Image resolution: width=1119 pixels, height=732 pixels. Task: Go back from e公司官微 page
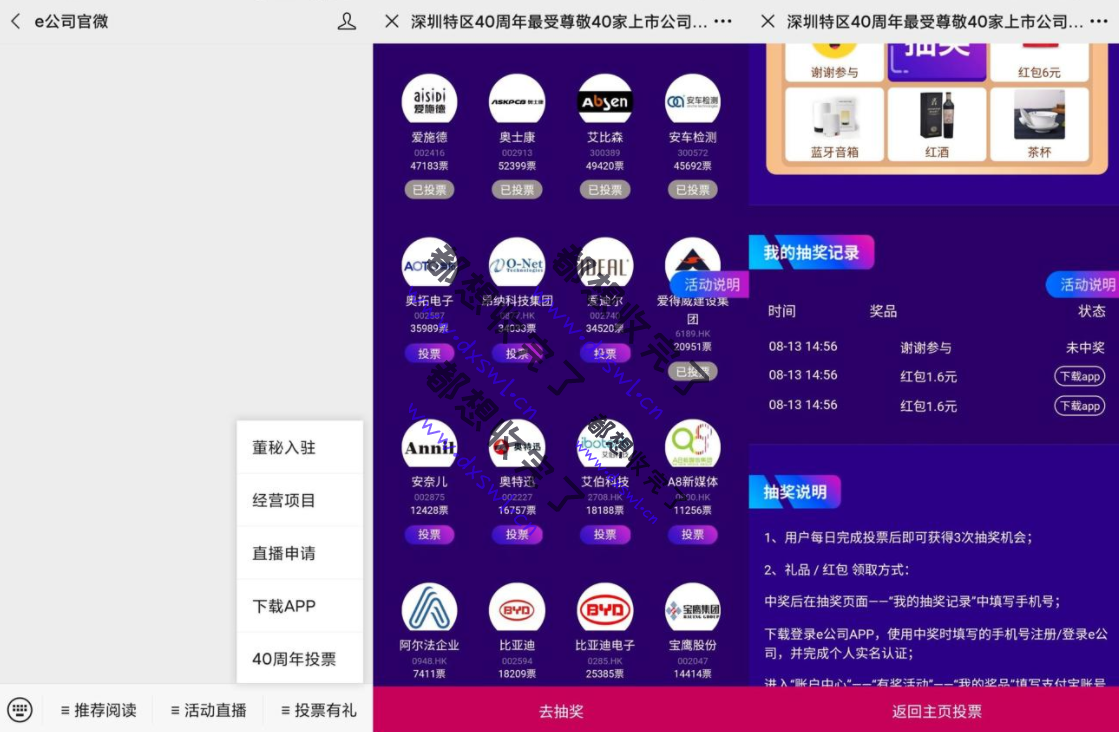(x=16, y=21)
